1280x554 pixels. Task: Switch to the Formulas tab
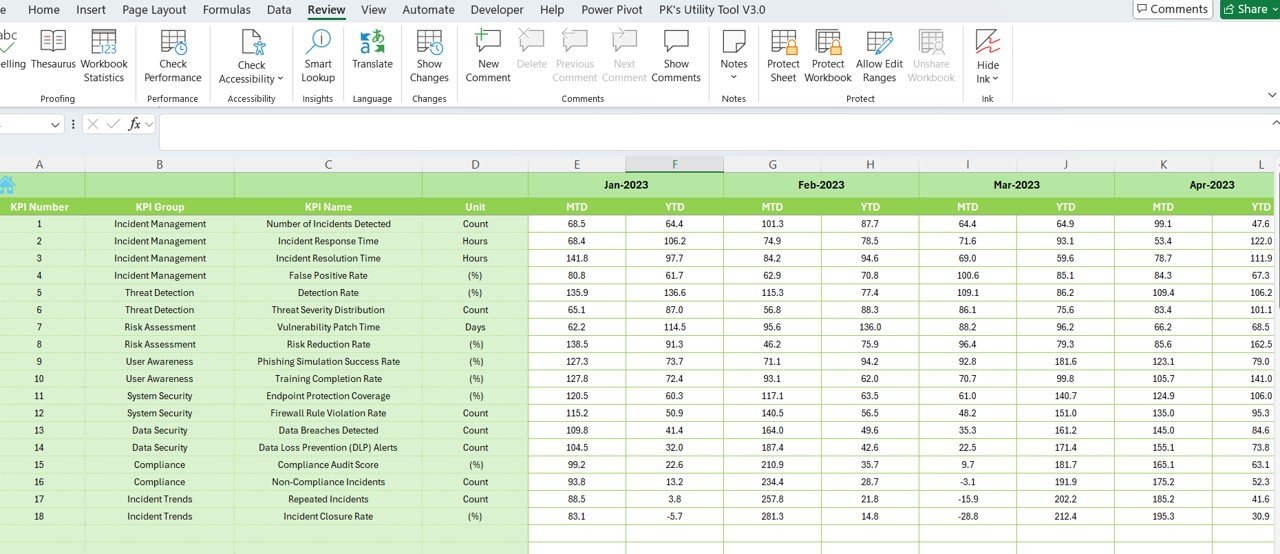(227, 10)
